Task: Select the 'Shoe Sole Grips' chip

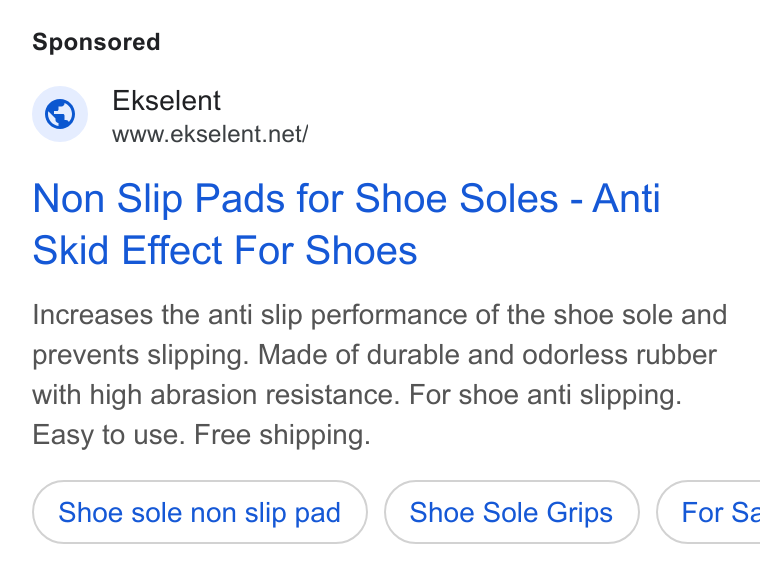Action: (511, 512)
